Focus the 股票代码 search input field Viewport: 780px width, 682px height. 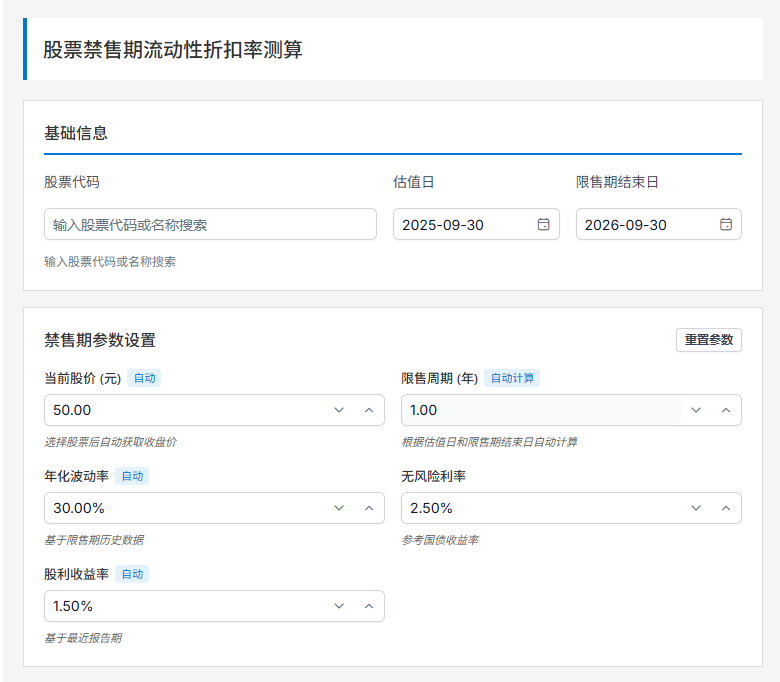coord(210,224)
